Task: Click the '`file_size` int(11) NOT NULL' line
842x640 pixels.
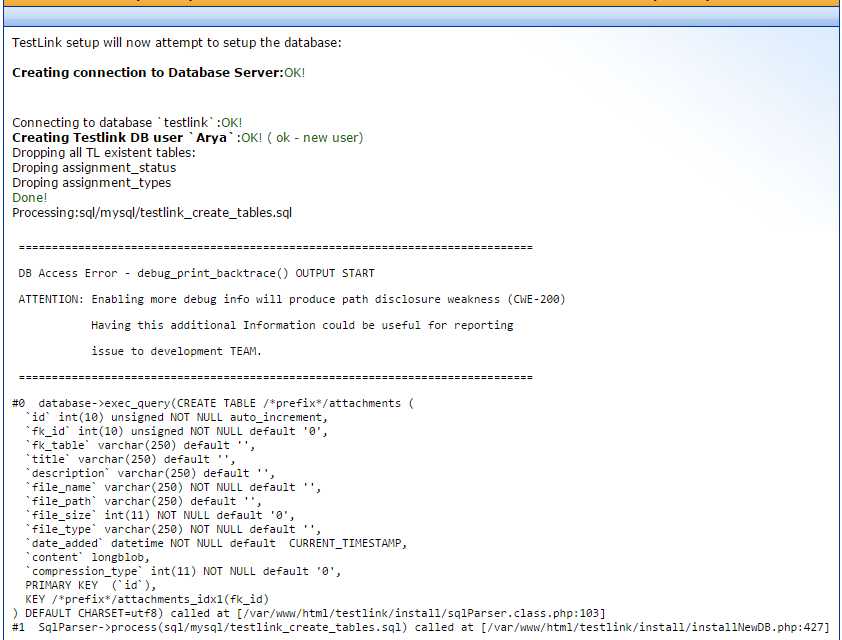Action: (159, 515)
